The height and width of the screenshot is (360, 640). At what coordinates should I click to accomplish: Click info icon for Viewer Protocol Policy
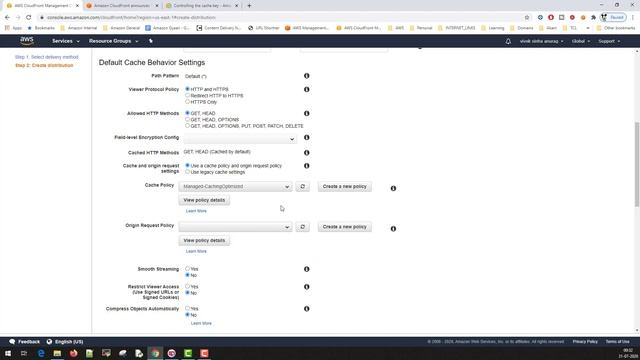point(307,89)
